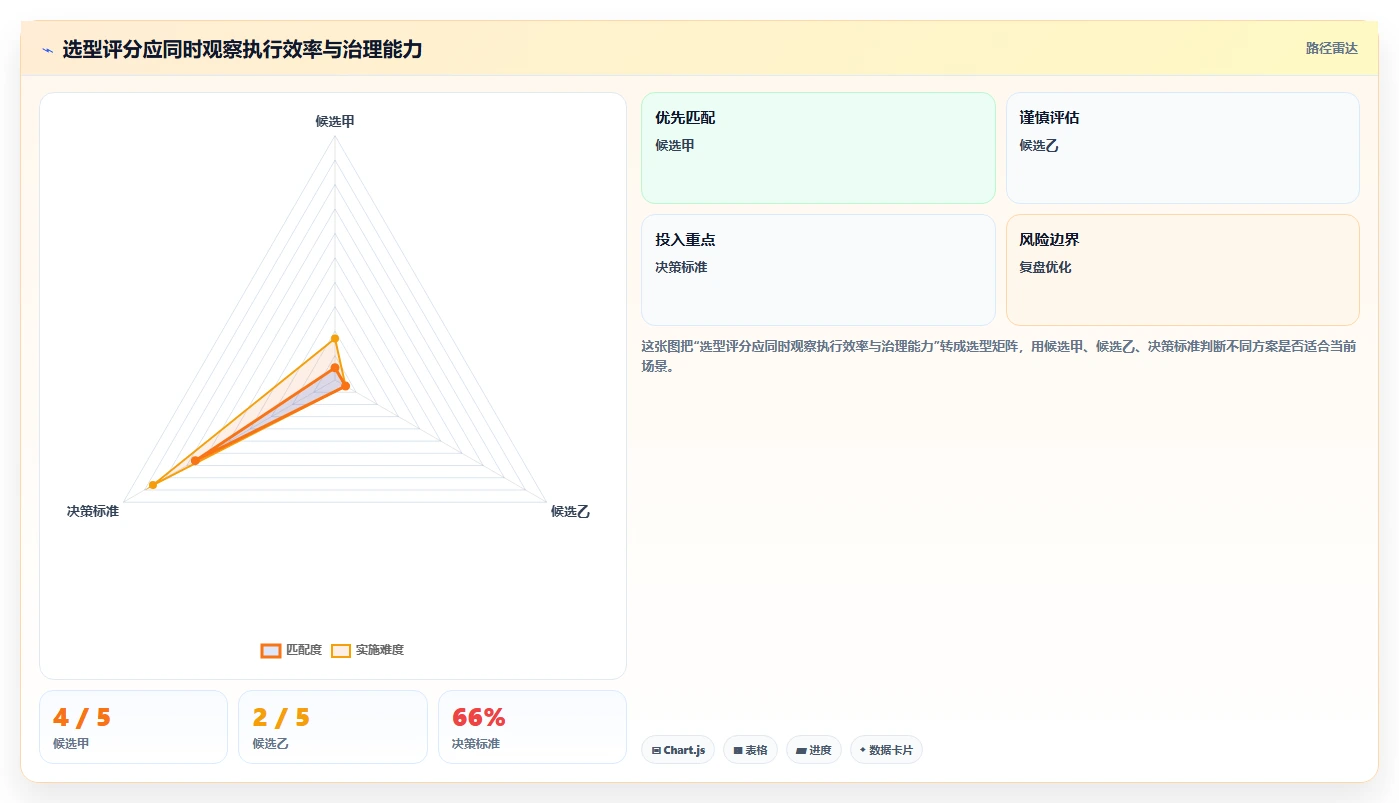Click the 数据卡片 tag

(886, 750)
